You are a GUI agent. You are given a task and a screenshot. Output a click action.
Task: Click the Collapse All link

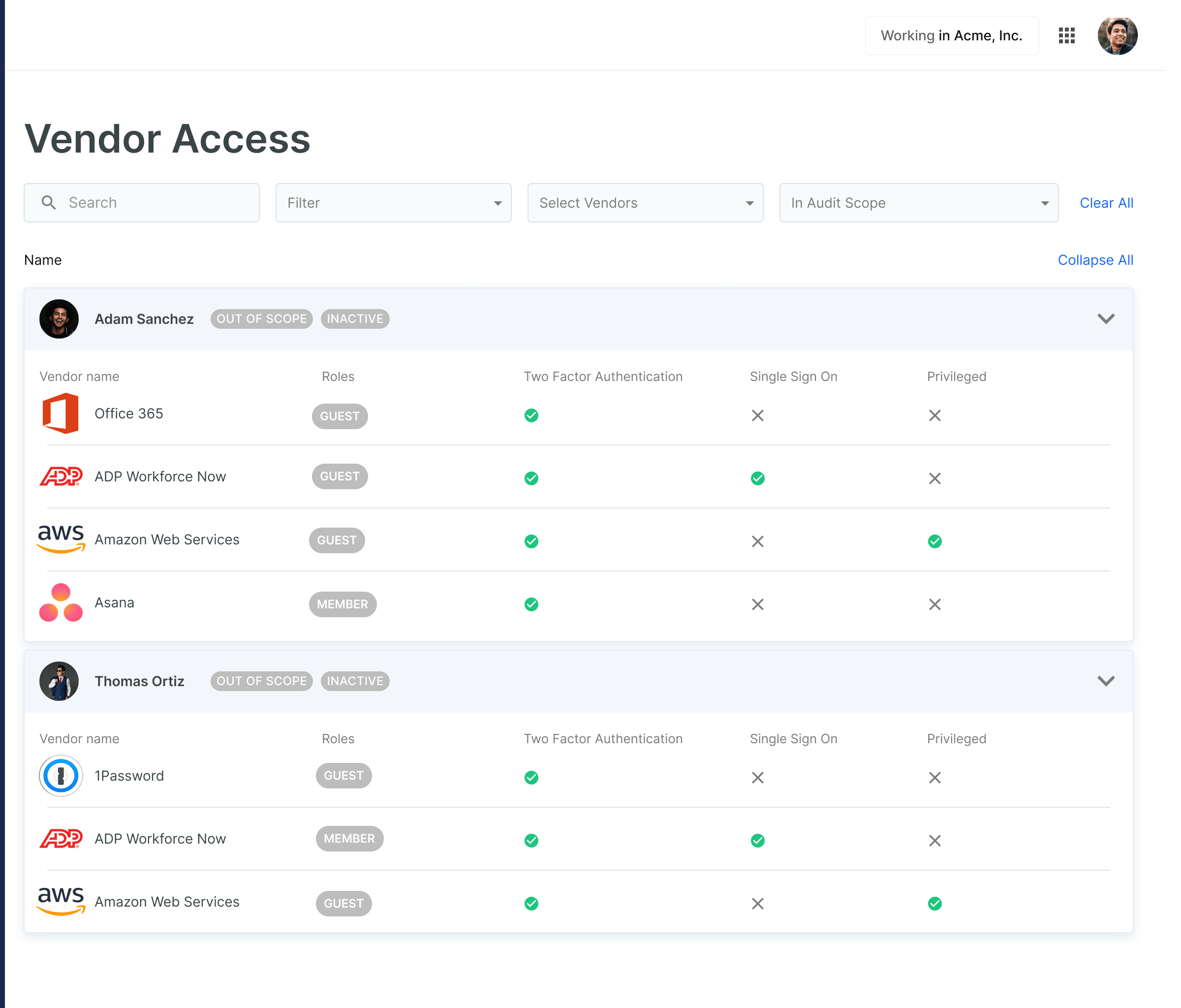tap(1095, 260)
